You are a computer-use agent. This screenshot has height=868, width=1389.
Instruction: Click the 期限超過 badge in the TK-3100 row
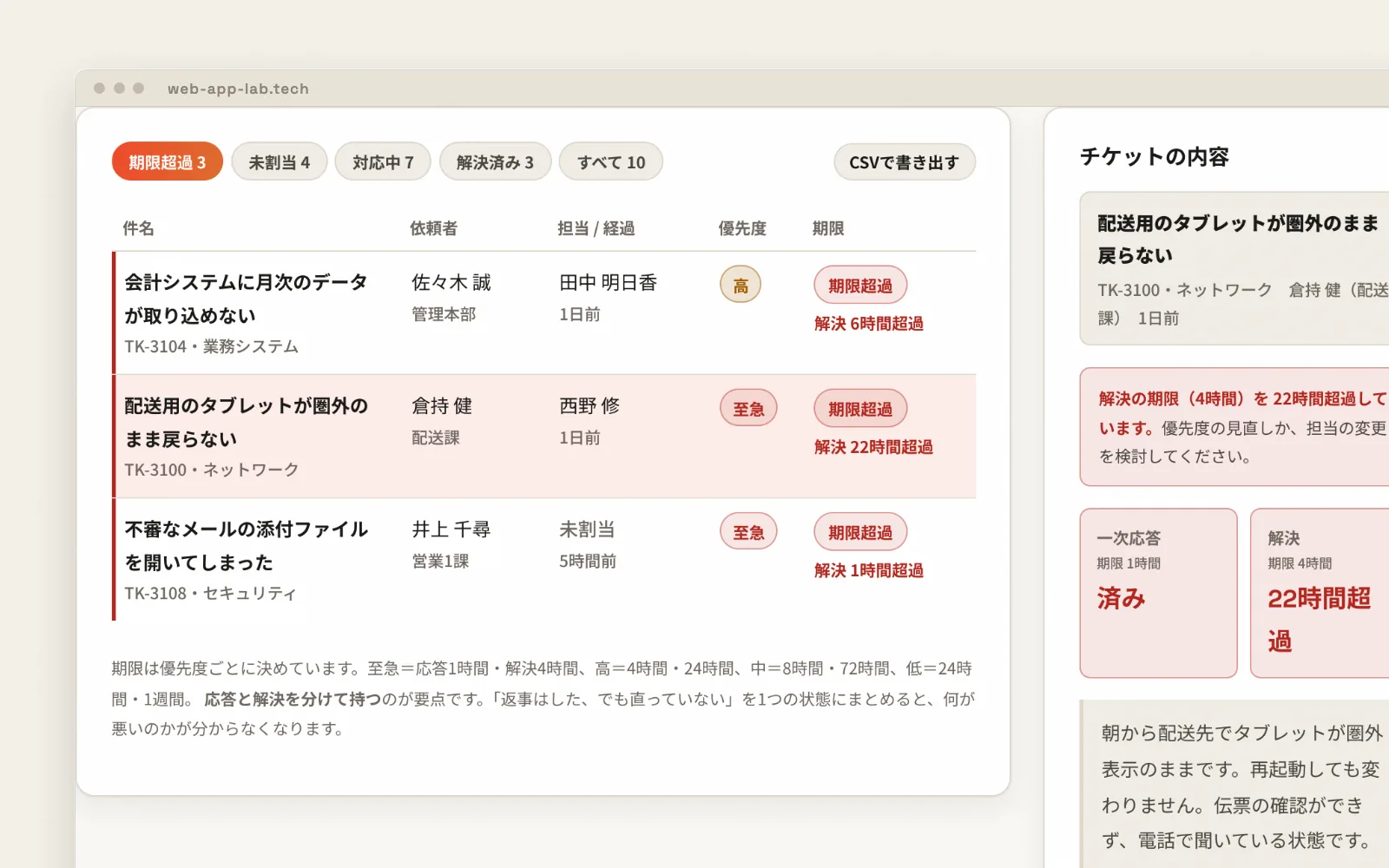point(860,408)
